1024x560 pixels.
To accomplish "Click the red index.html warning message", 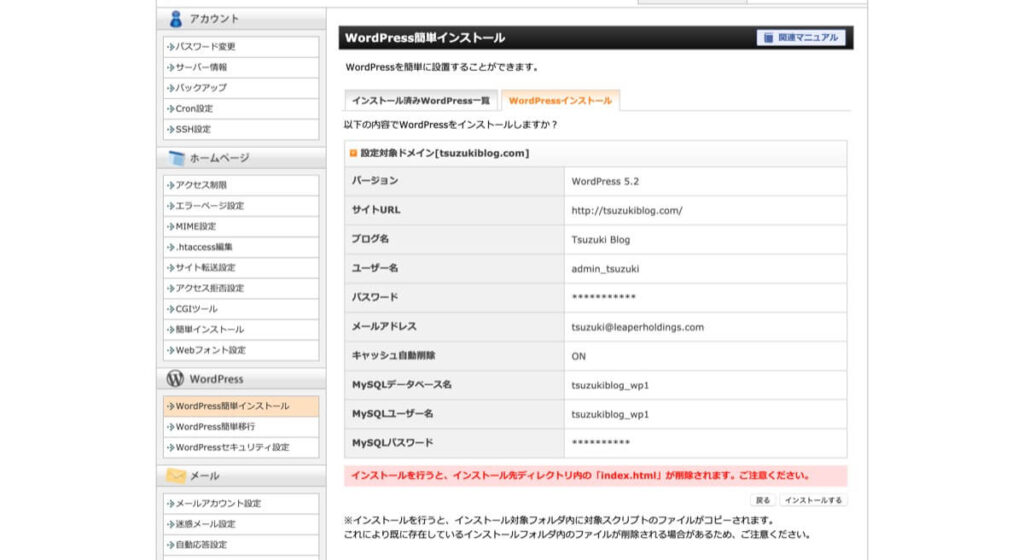I will pos(596,476).
